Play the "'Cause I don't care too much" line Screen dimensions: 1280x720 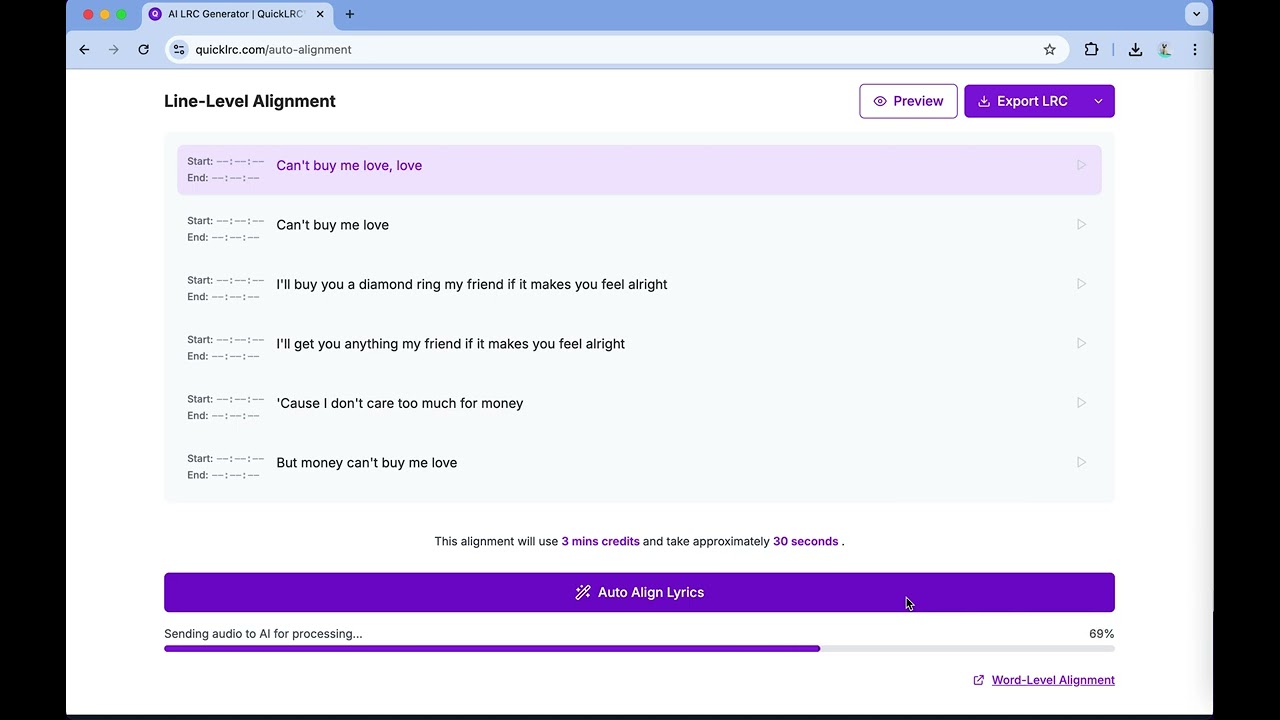(1081, 403)
